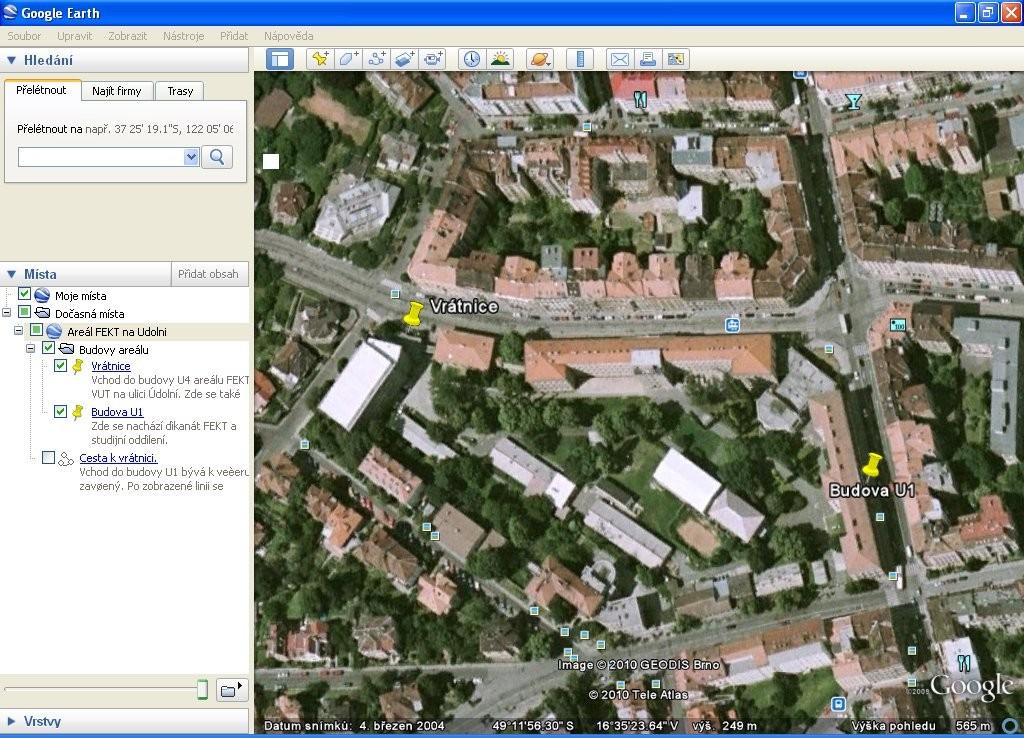The height and width of the screenshot is (738, 1024).
Task: Show sunlight across the landscape icon
Action: [x=500, y=59]
